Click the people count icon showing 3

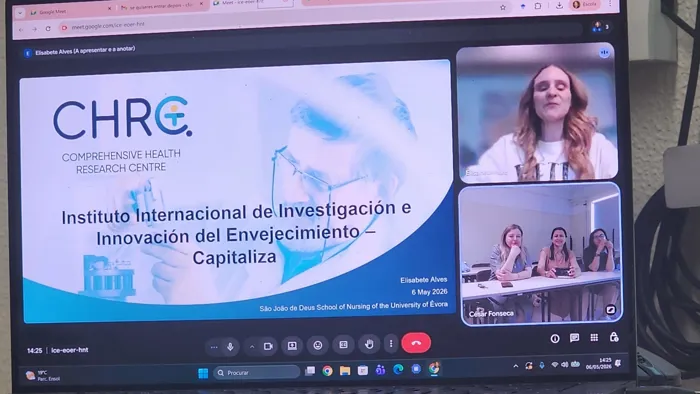coord(601,27)
